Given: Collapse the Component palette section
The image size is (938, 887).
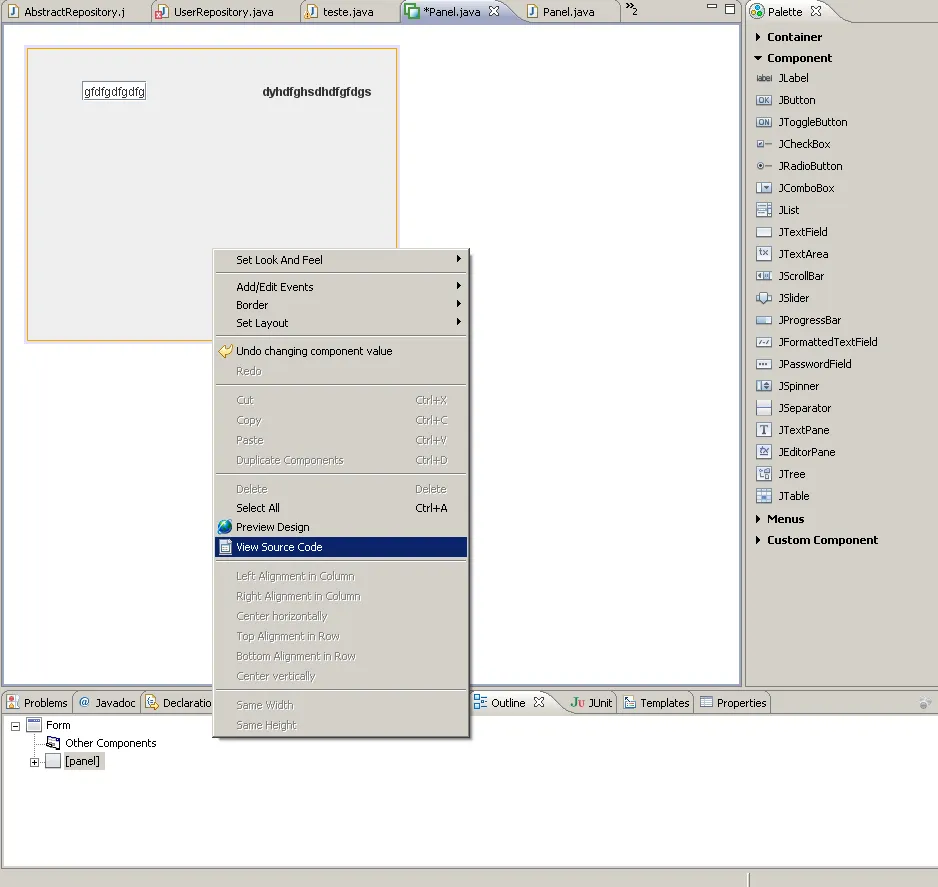Looking at the screenshot, I should pyautogui.click(x=758, y=58).
